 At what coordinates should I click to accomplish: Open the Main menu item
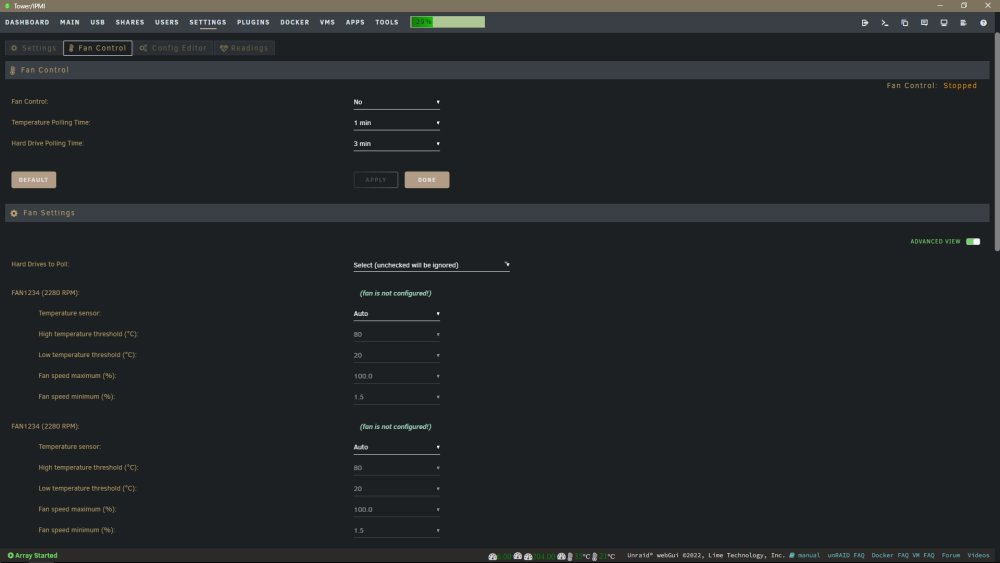70,22
